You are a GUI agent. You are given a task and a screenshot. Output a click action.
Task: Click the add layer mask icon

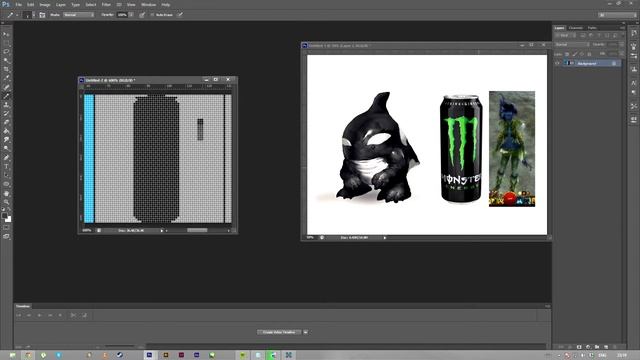[579, 347]
